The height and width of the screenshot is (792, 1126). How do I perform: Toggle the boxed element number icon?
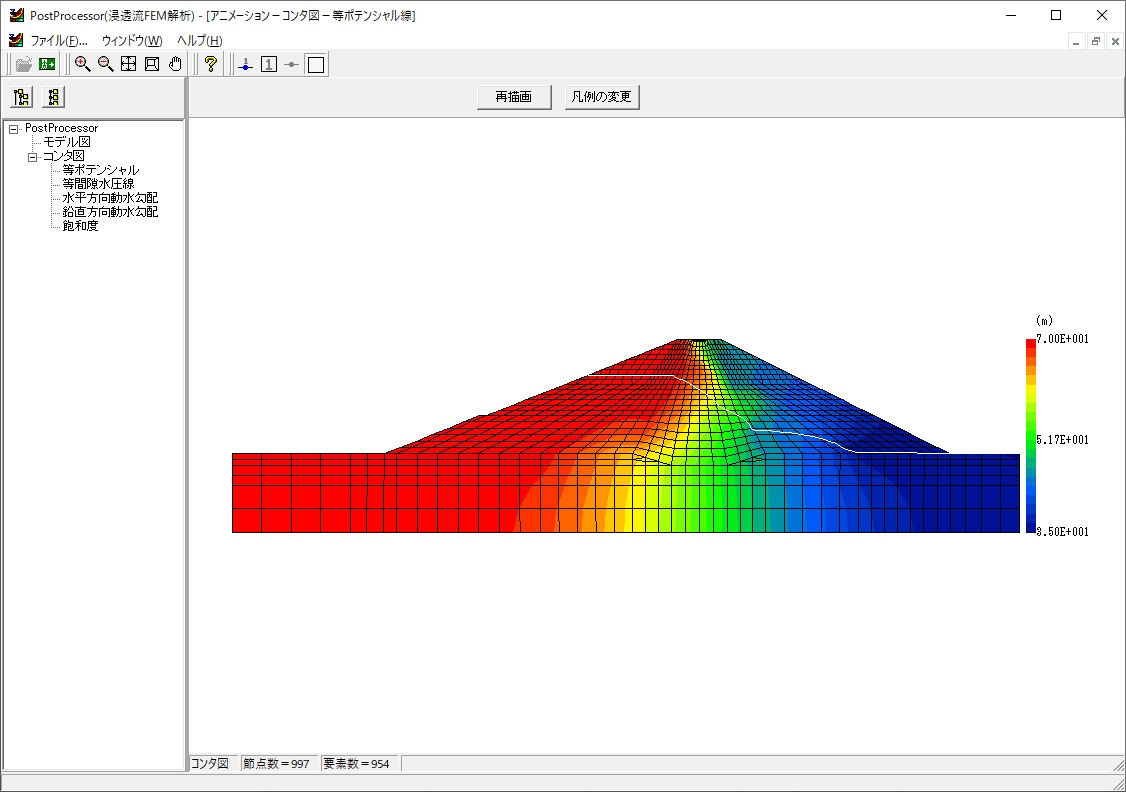(x=269, y=65)
